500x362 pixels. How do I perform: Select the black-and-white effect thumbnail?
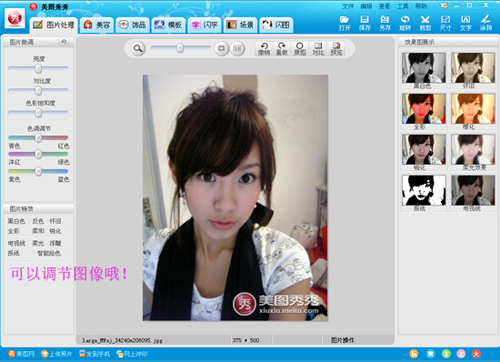(424, 68)
